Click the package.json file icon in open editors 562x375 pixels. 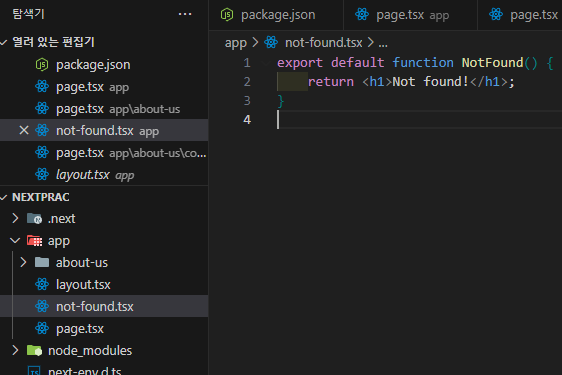(x=42, y=65)
